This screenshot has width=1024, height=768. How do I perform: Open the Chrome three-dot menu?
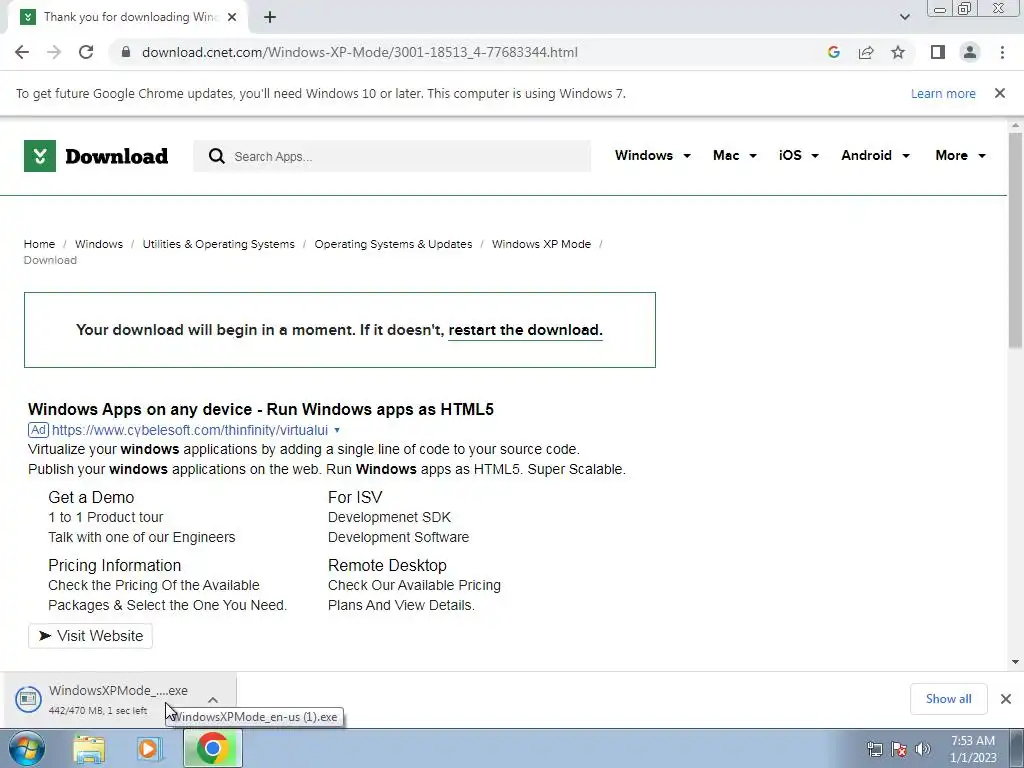tap(1002, 52)
